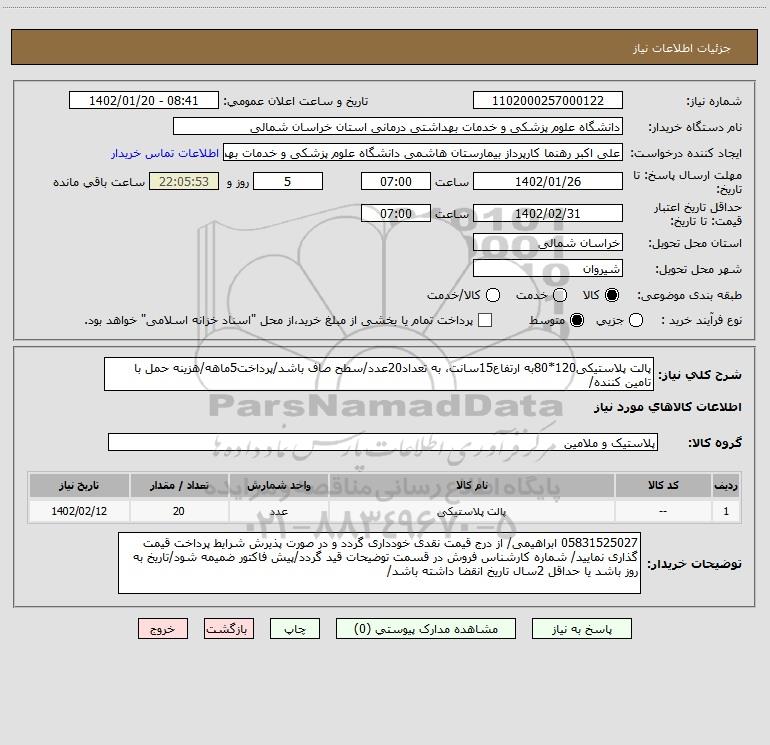
Task: Click the request creator field علی اکبر رهنما
Action: point(423,153)
